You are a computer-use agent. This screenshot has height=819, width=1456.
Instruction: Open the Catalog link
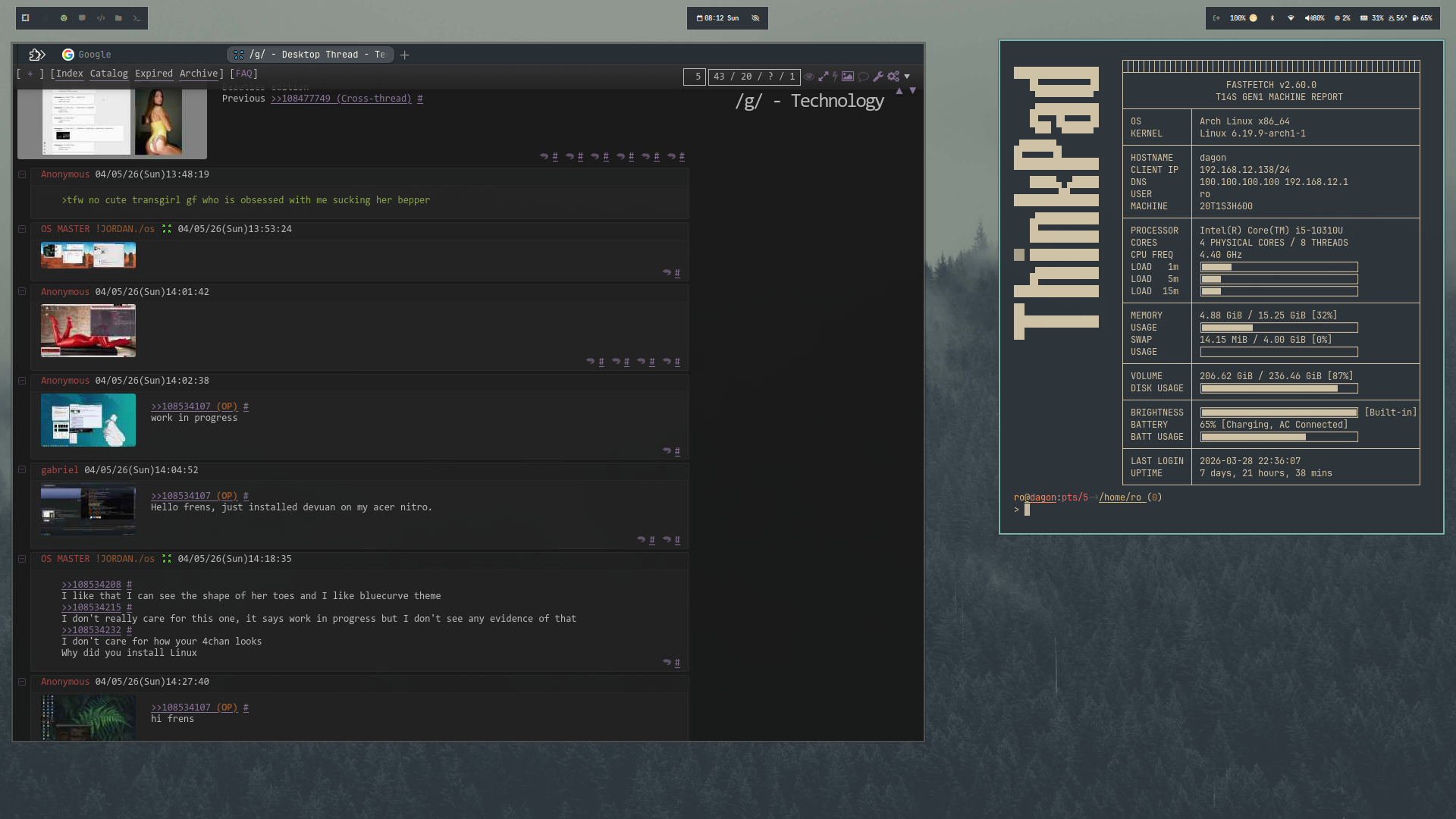point(108,74)
